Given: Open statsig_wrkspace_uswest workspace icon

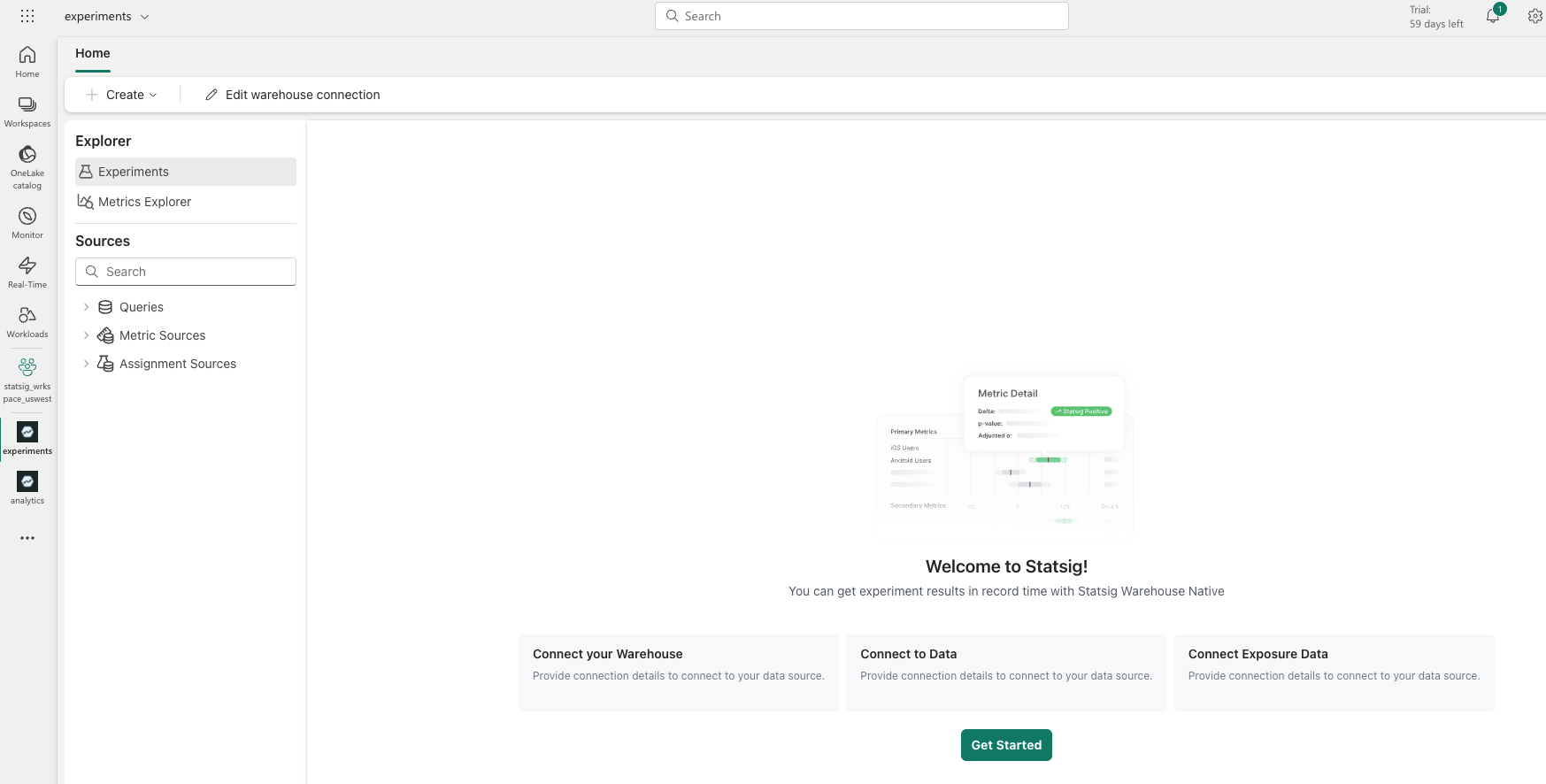Looking at the screenshot, I should pos(27,380).
